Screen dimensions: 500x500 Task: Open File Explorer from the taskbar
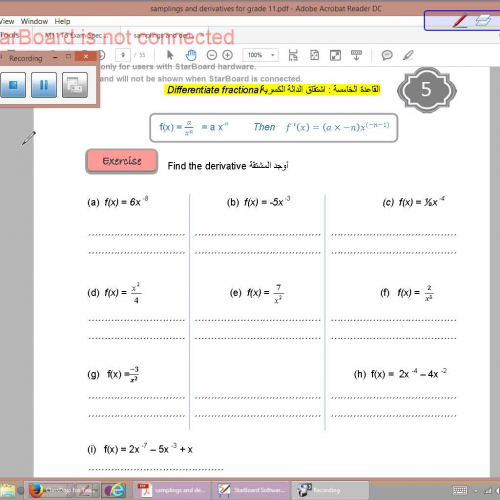click(7, 491)
